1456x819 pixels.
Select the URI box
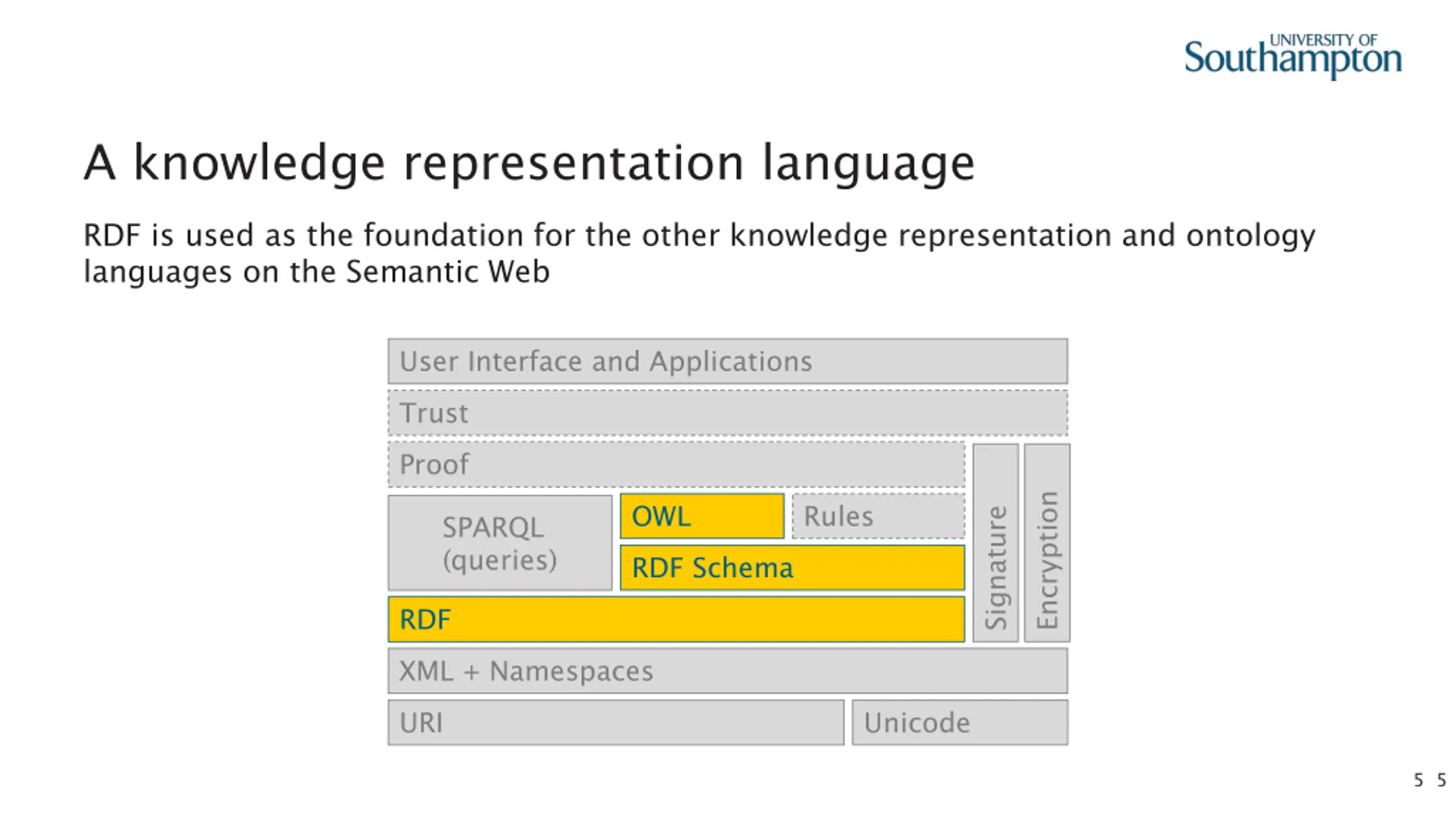pos(615,723)
